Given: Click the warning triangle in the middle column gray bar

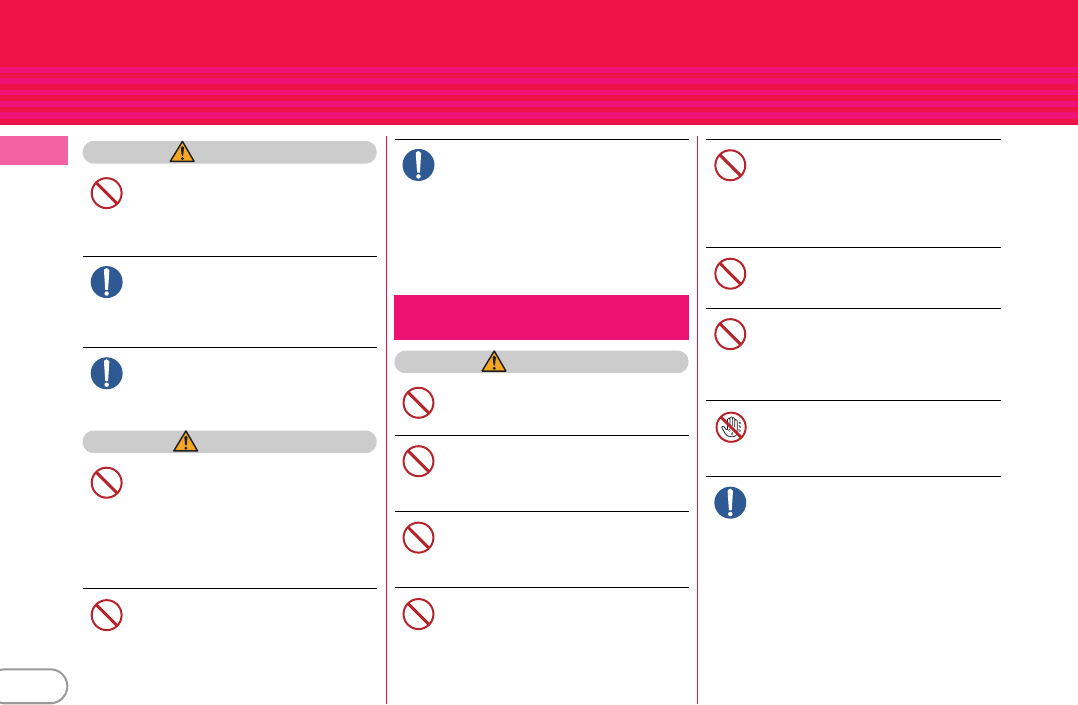Looking at the screenshot, I should coord(494,362).
